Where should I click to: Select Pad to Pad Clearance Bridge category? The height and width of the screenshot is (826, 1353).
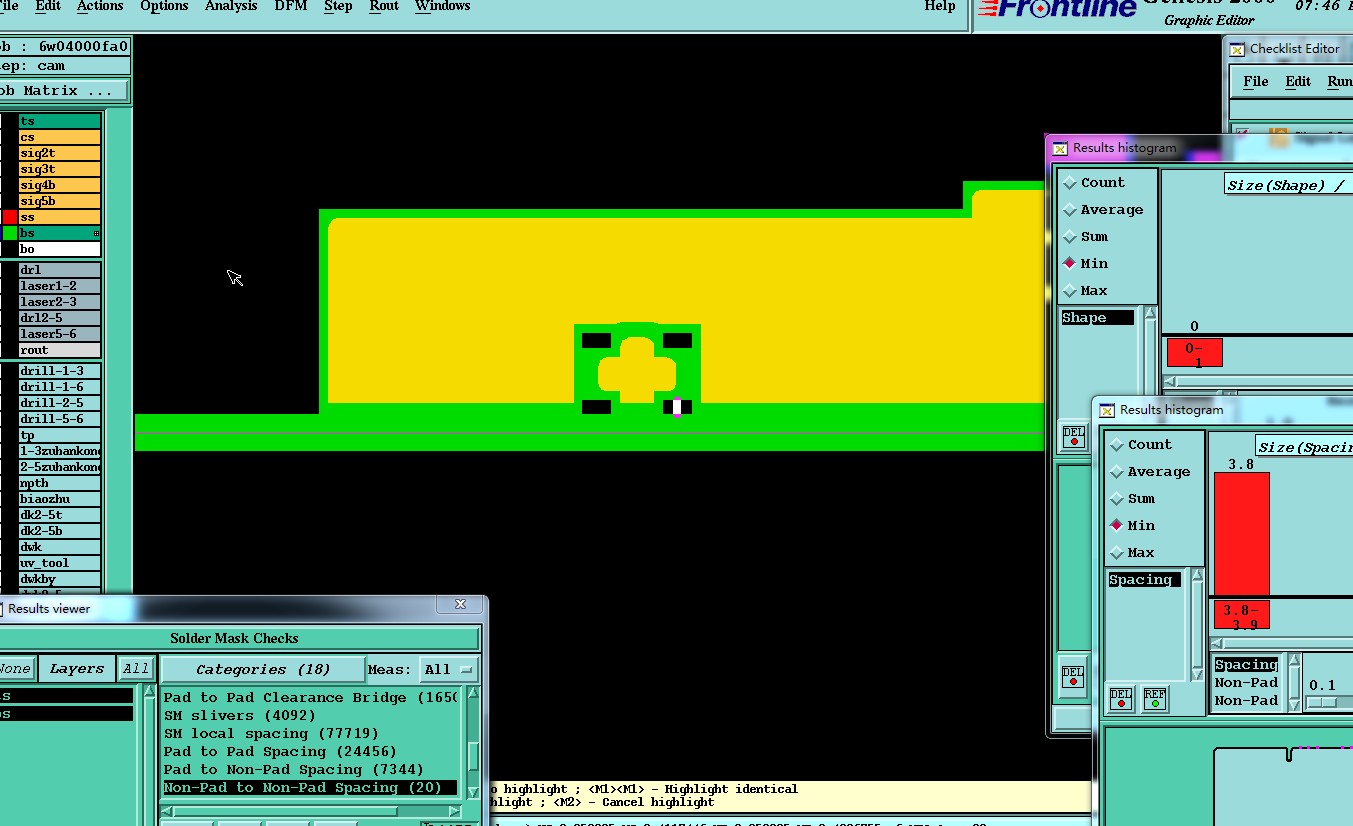310,698
